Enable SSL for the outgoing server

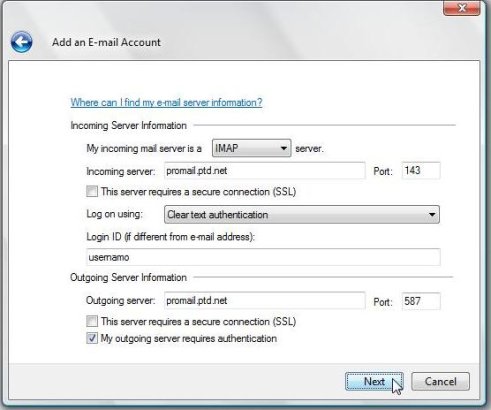[92, 321]
